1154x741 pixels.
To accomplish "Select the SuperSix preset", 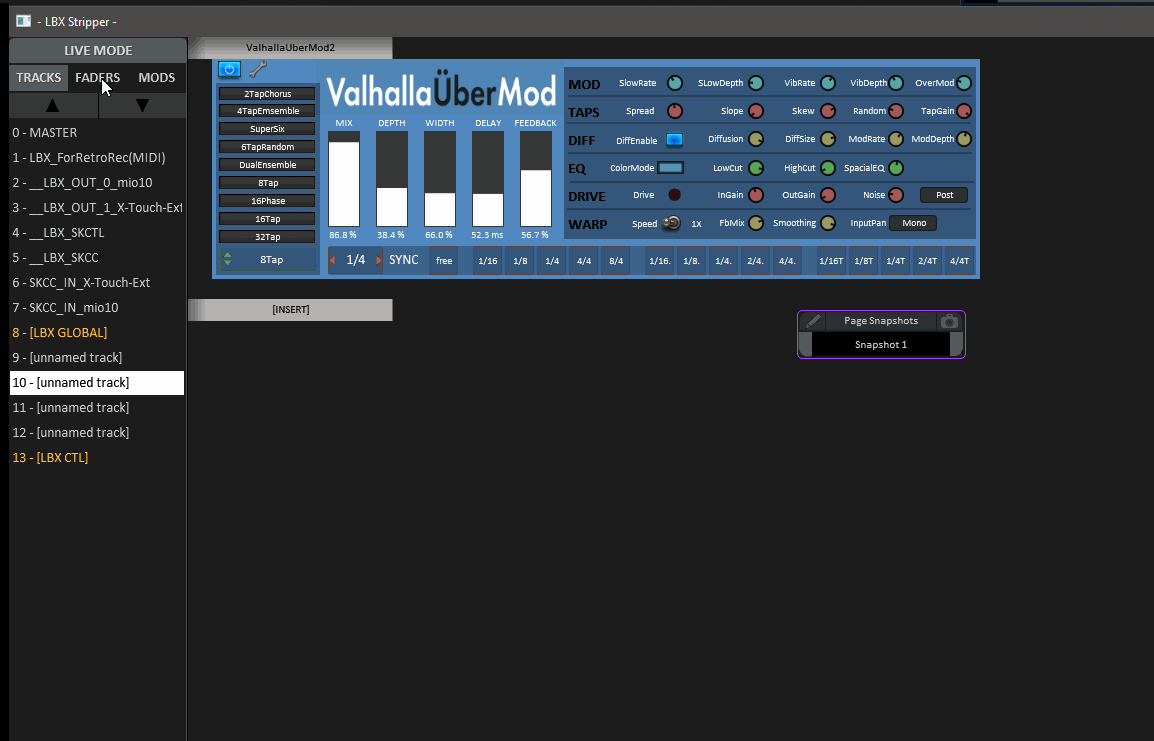I will click(x=267, y=129).
